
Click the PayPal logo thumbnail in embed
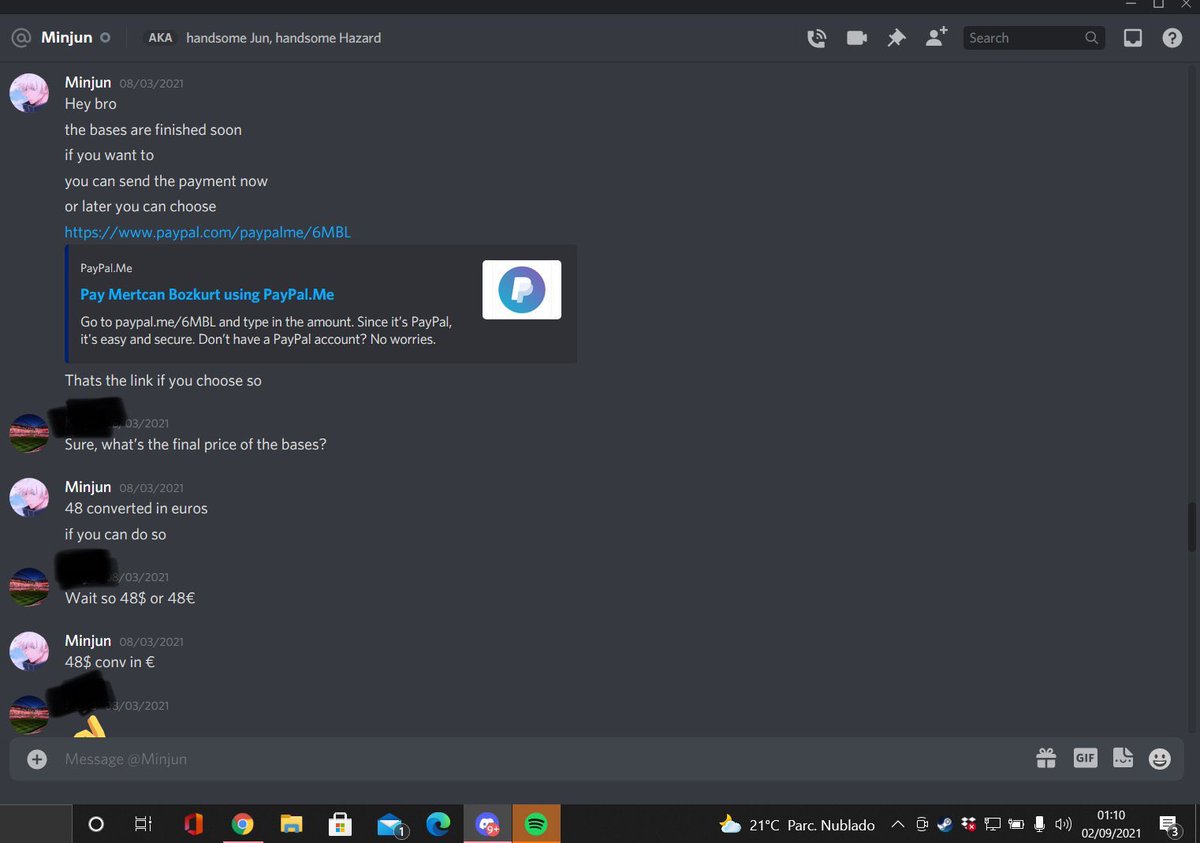(521, 289)
